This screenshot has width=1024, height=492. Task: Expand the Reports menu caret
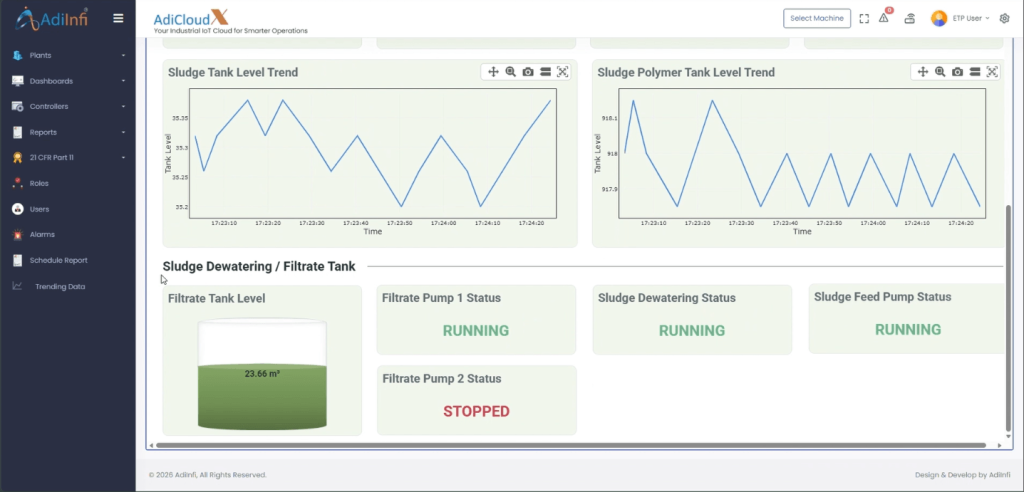pos(123,132)
